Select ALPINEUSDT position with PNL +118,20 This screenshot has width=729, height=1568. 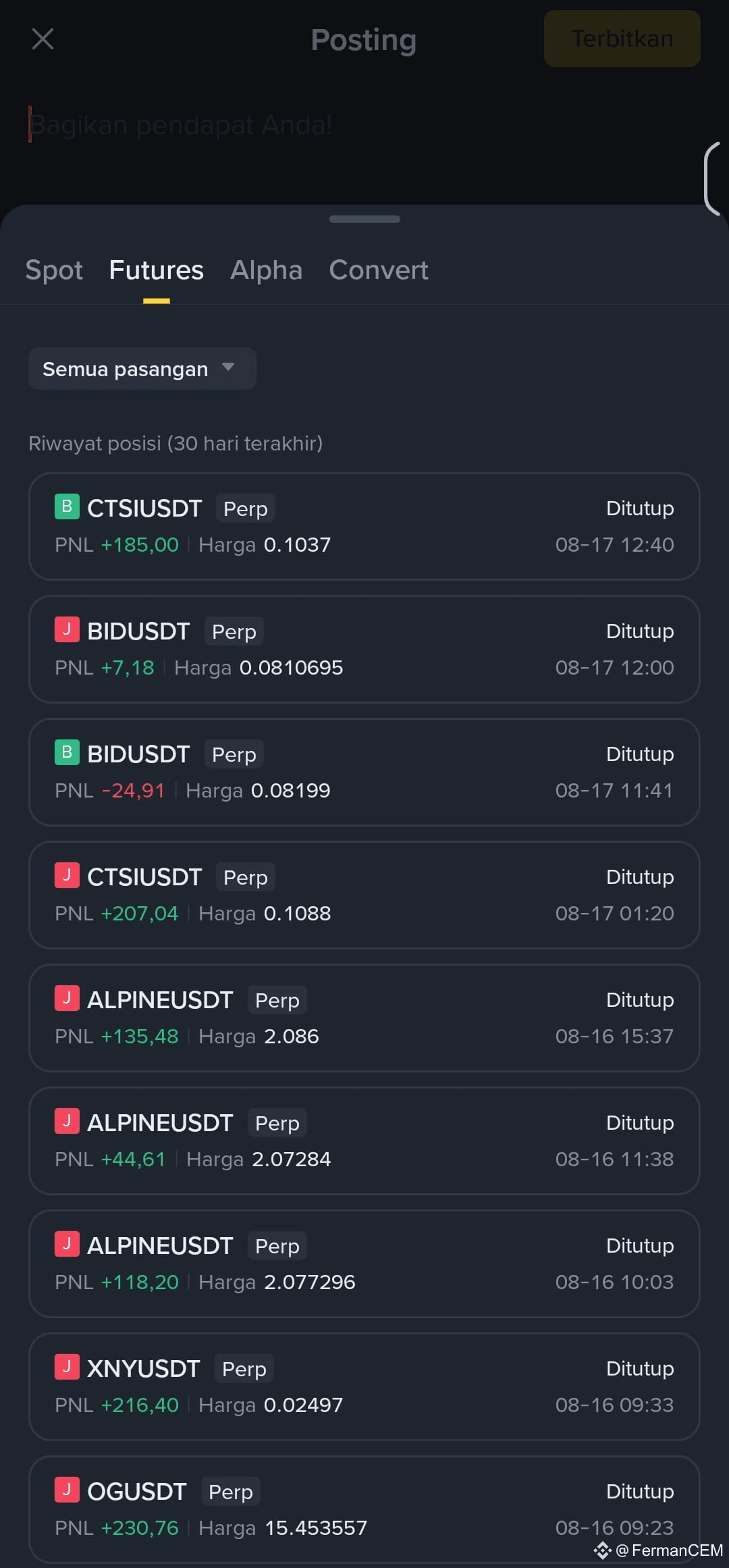click(364, 1263)
